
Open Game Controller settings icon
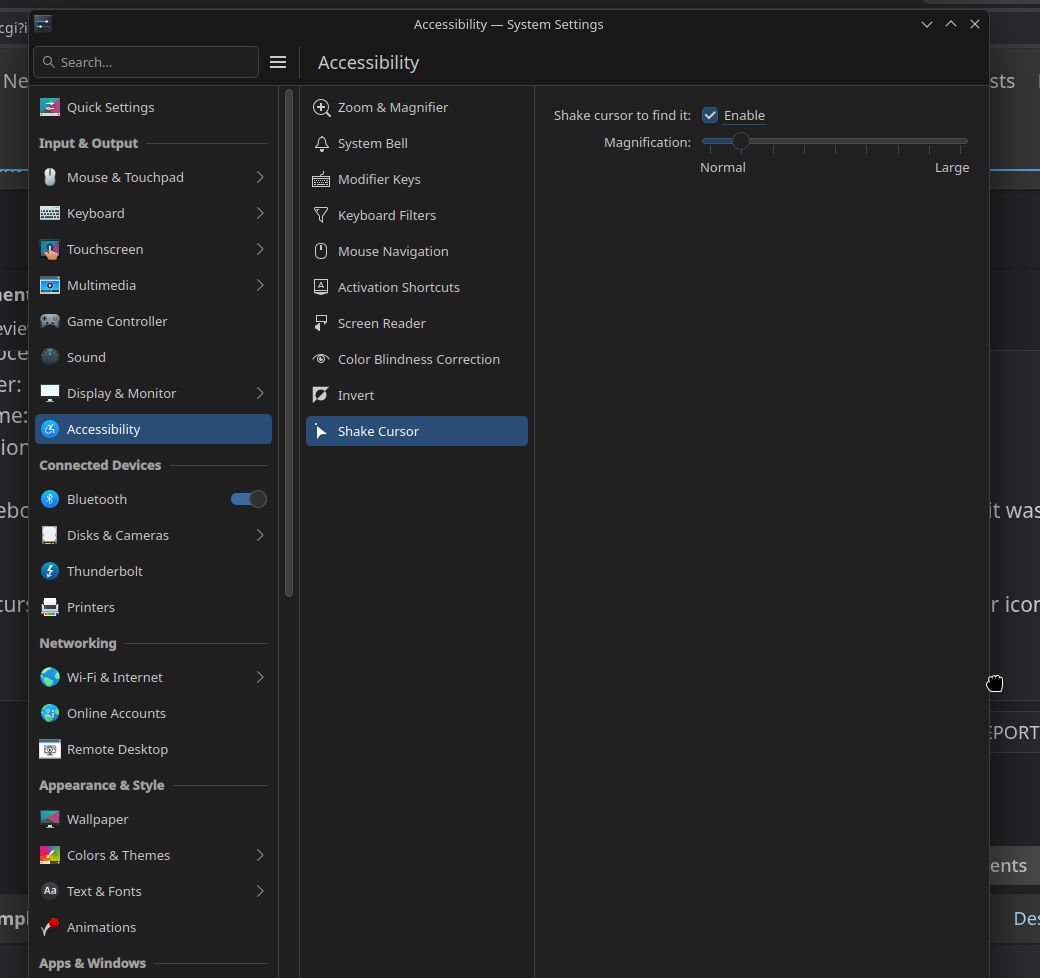coord(50,321)
